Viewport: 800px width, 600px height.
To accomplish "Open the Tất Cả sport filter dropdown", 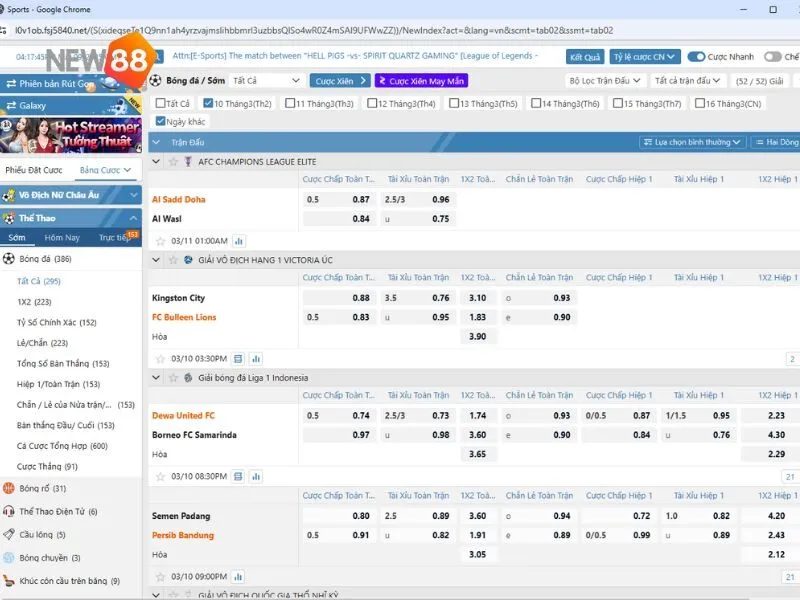I will (266, 80).
